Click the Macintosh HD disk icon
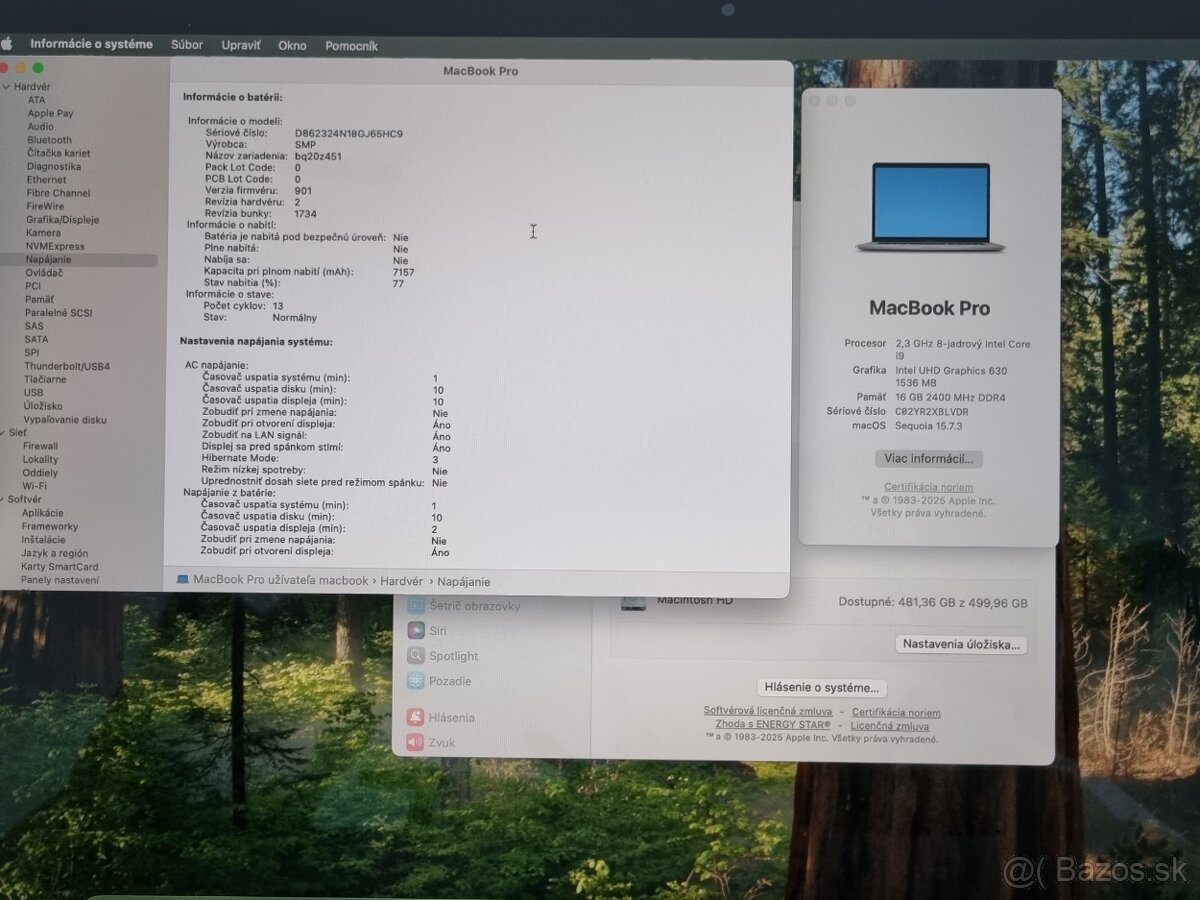The height and width of the screenshot is (900, 1200). 633,600
